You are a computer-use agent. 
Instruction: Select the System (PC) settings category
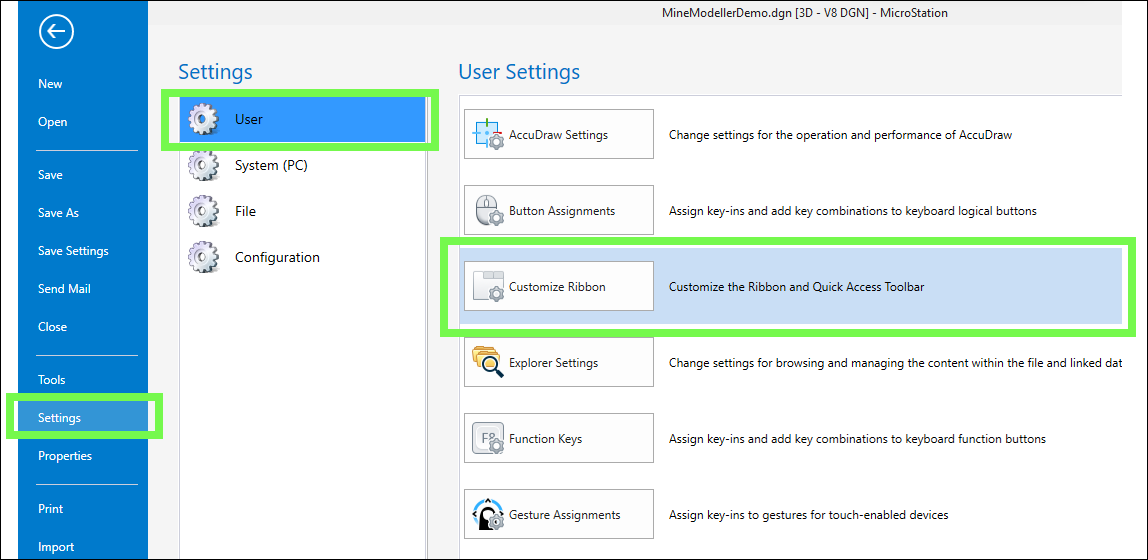(270, 165)
